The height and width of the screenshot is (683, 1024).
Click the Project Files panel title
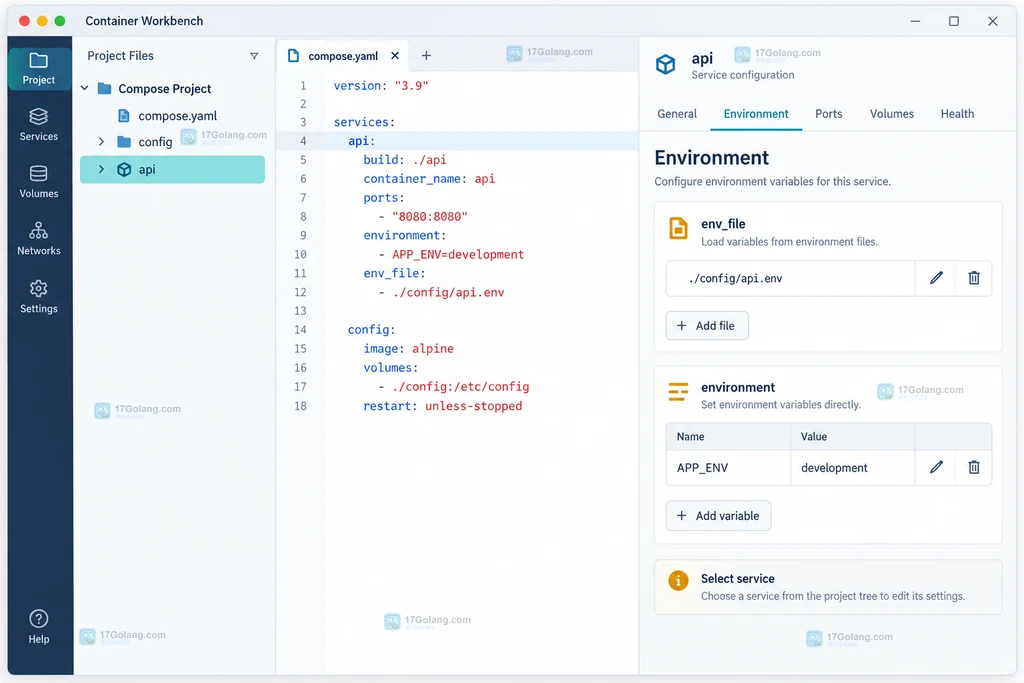tap(120, 56)
